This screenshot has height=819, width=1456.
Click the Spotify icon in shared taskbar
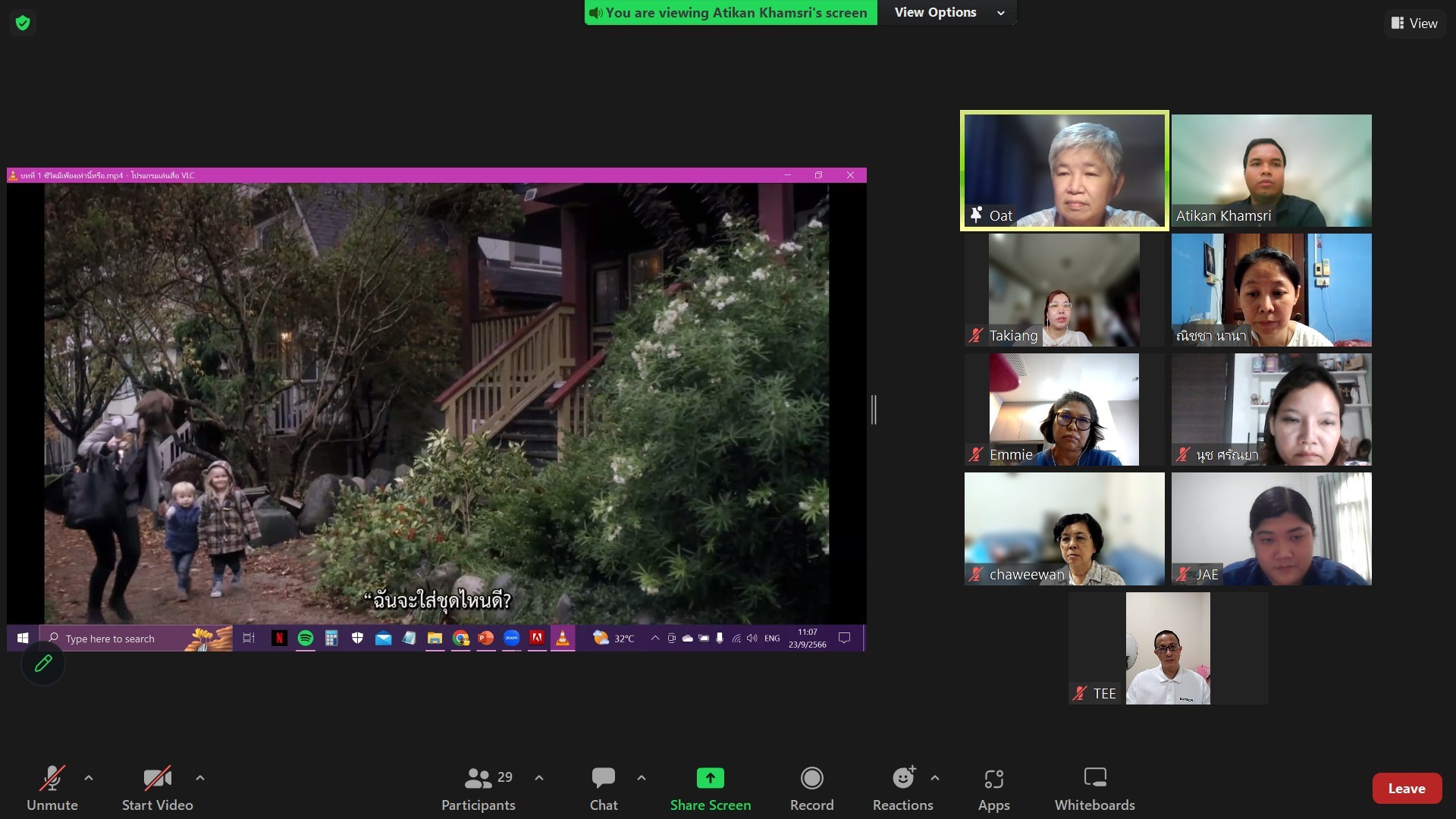coord(306,639)
